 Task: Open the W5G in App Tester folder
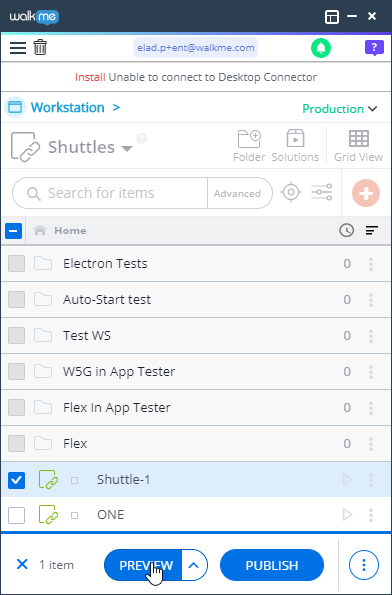click(x=119, y=371)
